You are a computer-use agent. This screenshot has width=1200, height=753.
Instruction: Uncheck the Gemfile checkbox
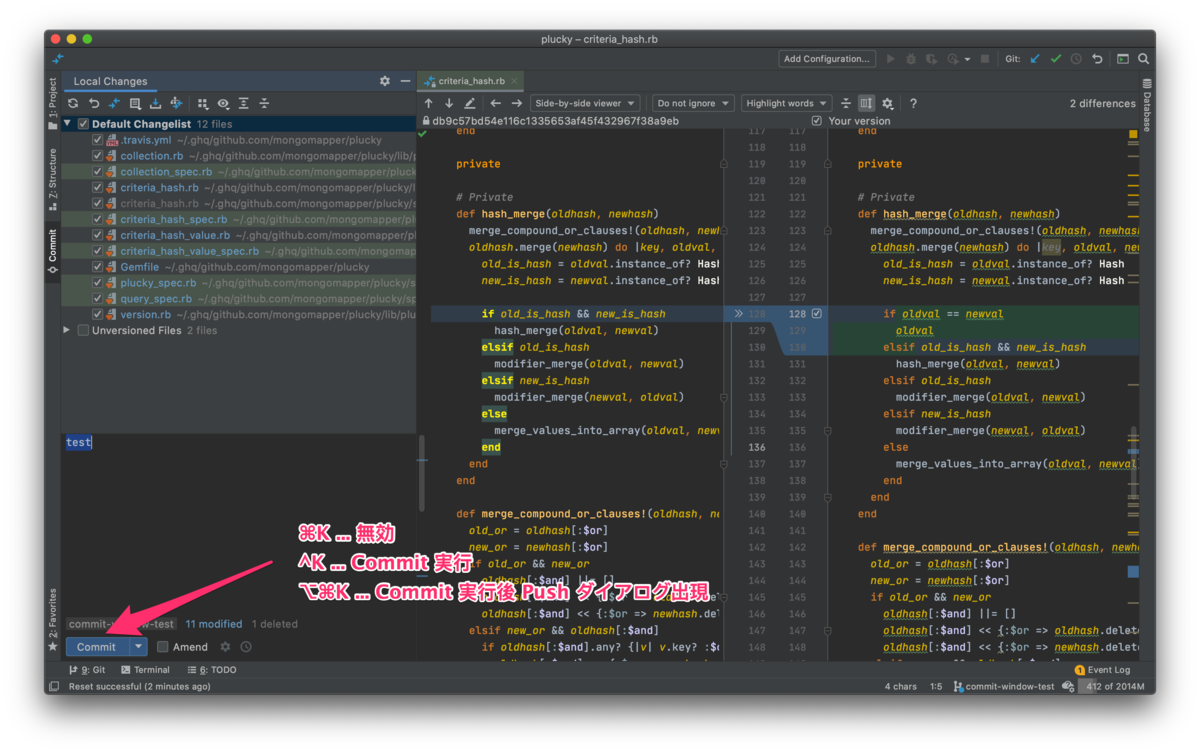(97, 267)
